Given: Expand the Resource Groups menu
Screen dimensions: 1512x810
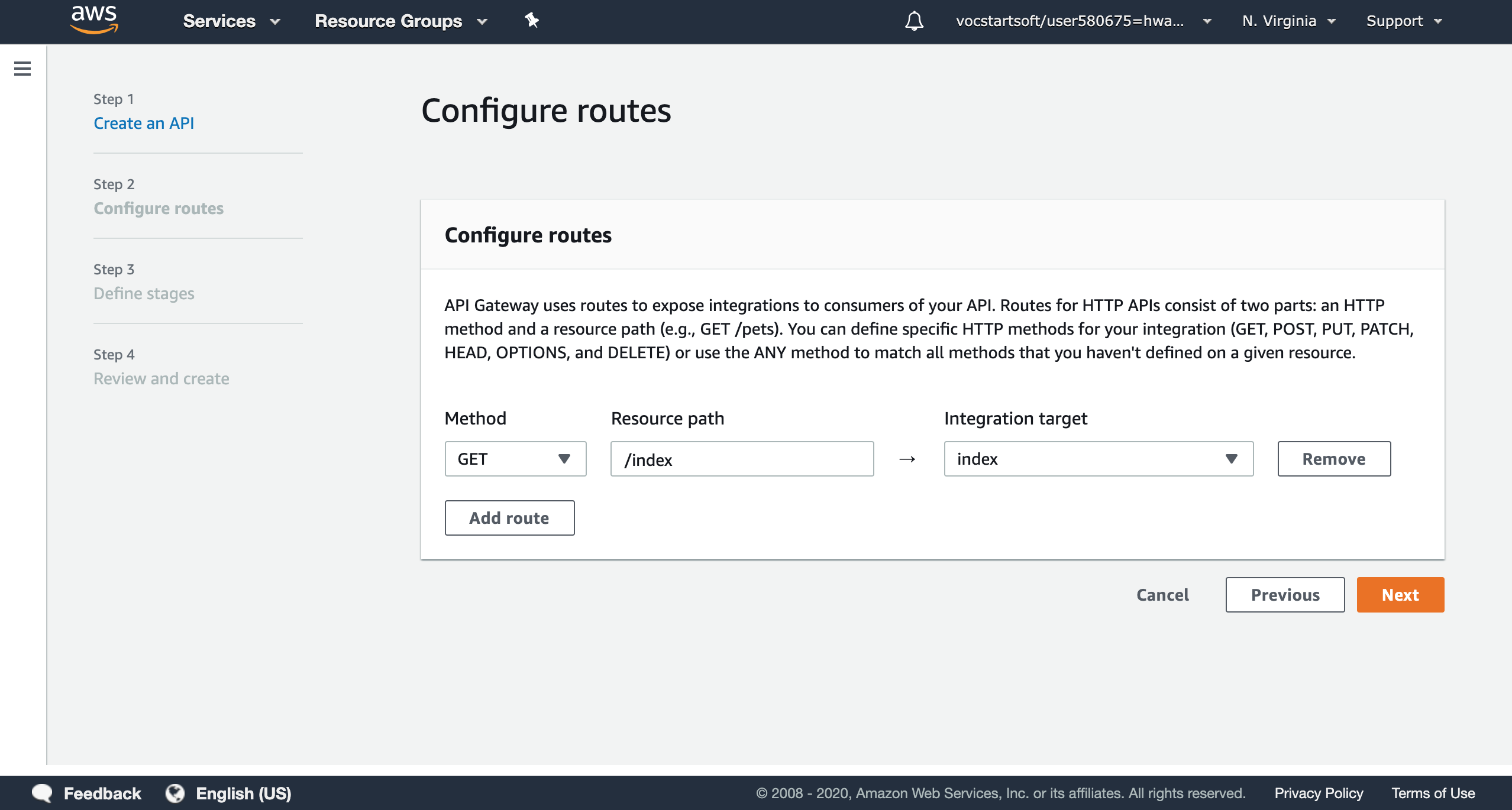Looking at the screenshot, I should tap(401, 21).
